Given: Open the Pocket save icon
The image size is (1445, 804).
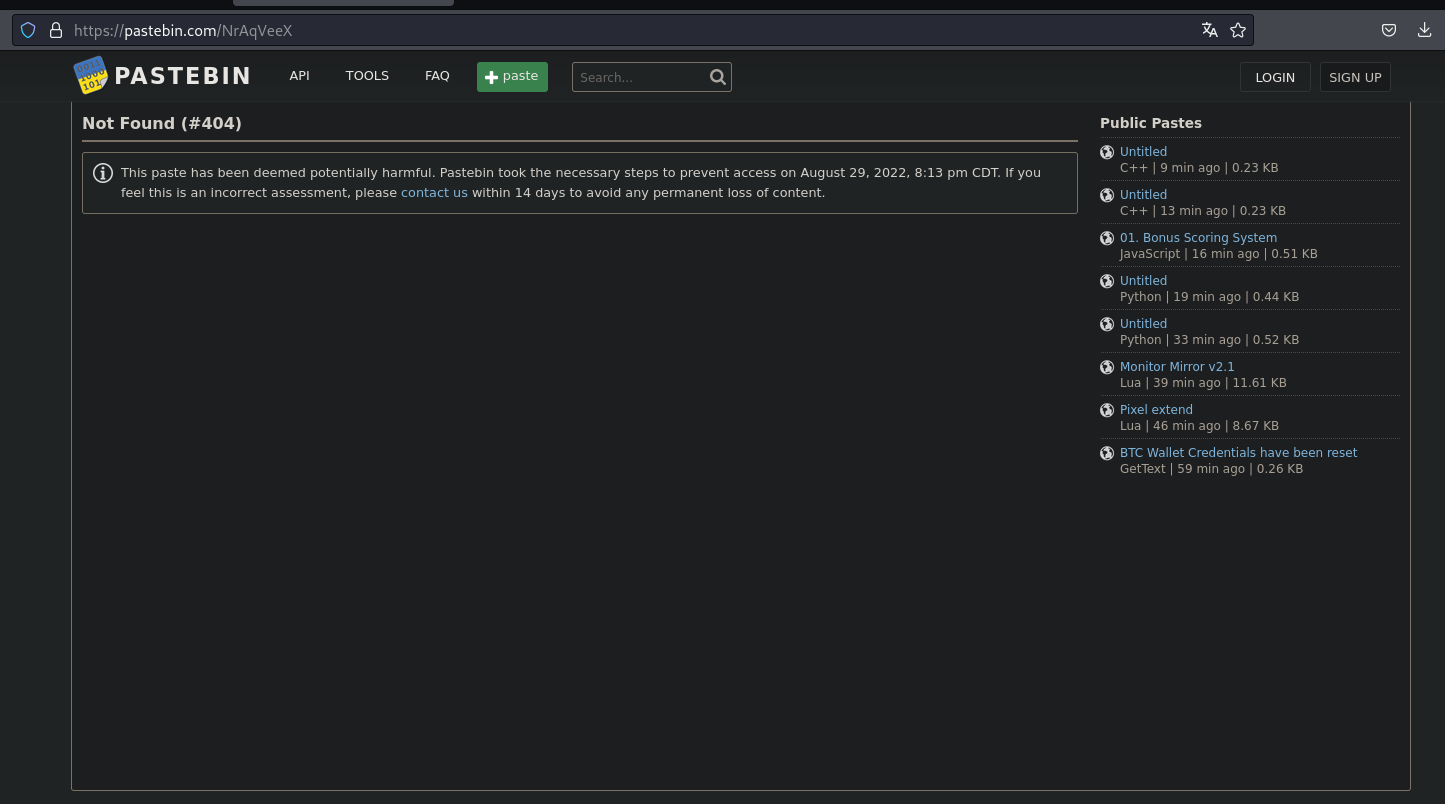Looking at the screenshot, I should coord(1389,30).
